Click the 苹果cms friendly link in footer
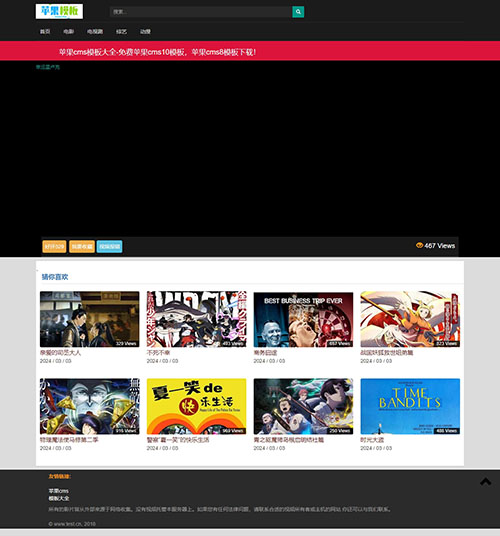The height and width of the screenshot is (536, 500). (x=58, y=491)
